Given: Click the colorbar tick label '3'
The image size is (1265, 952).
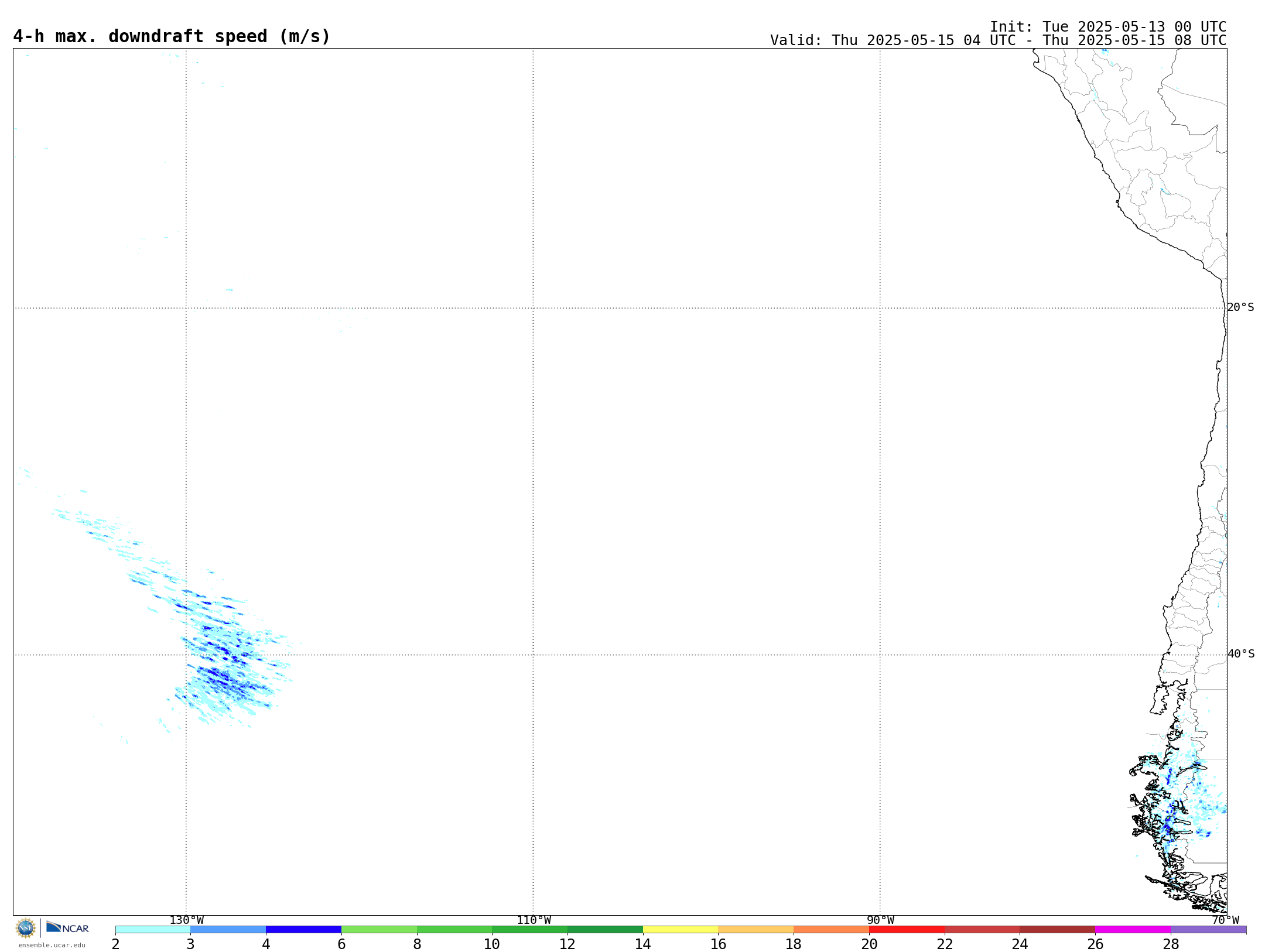Looking at the screenshot, I should 191,944.
